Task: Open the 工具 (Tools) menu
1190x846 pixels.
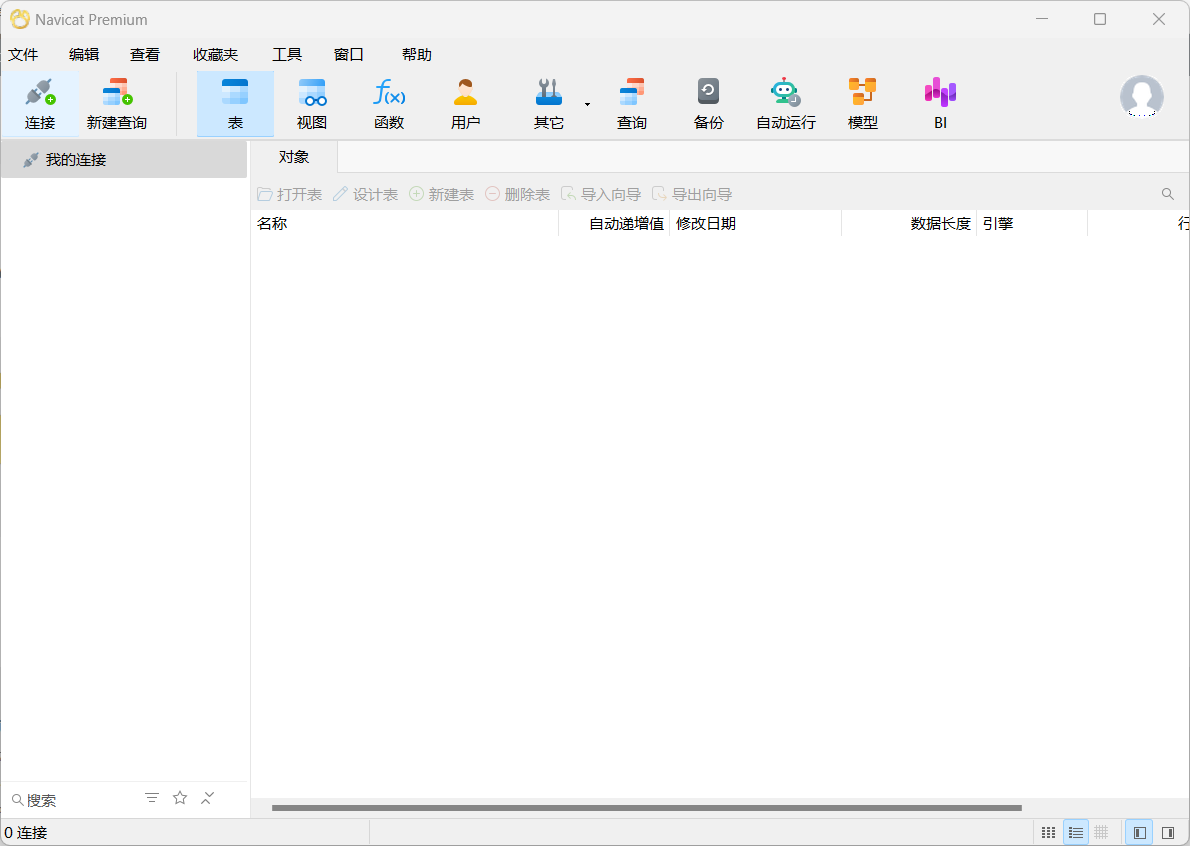Action: [x=287, y=55]
